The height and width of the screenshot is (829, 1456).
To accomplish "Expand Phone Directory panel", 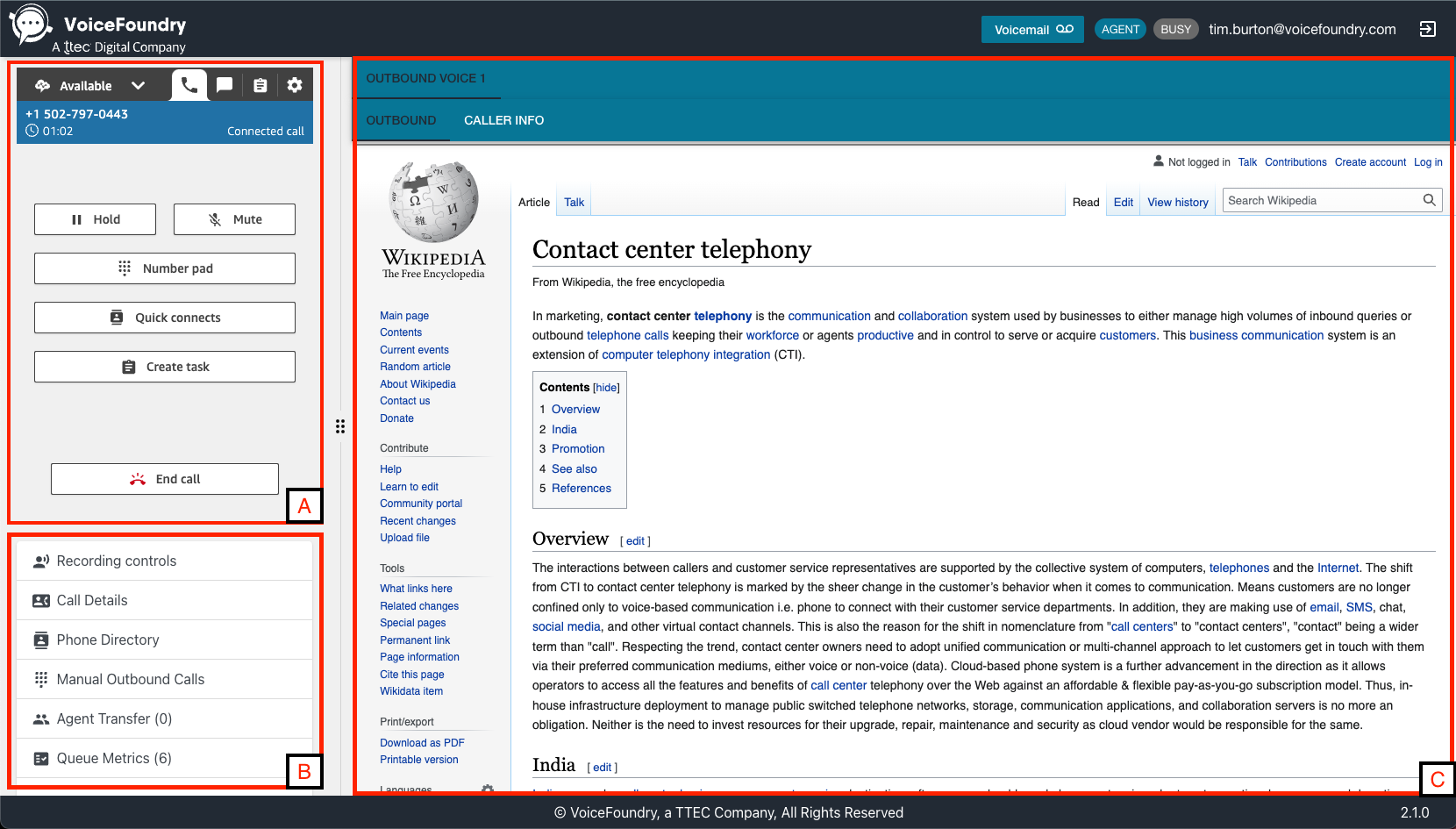I will tap(165, 640).
